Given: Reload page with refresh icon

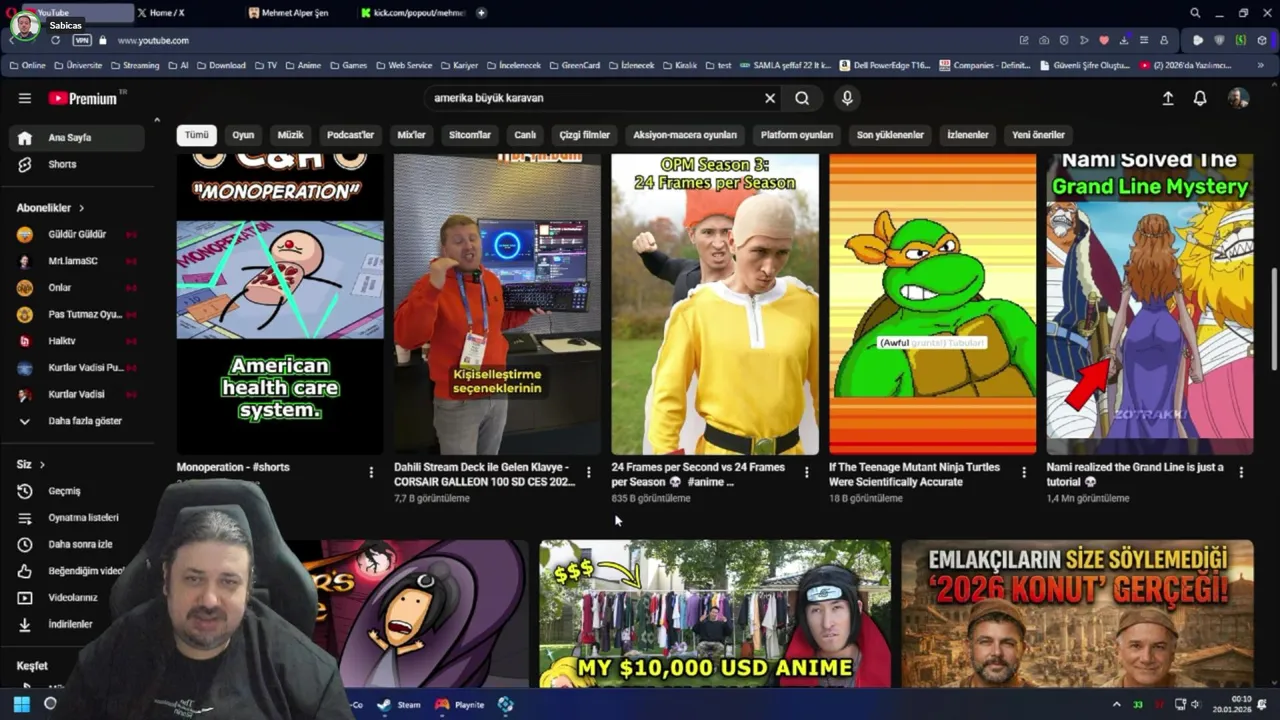Looking at the screenshot, I should click(x=55, y=40).
